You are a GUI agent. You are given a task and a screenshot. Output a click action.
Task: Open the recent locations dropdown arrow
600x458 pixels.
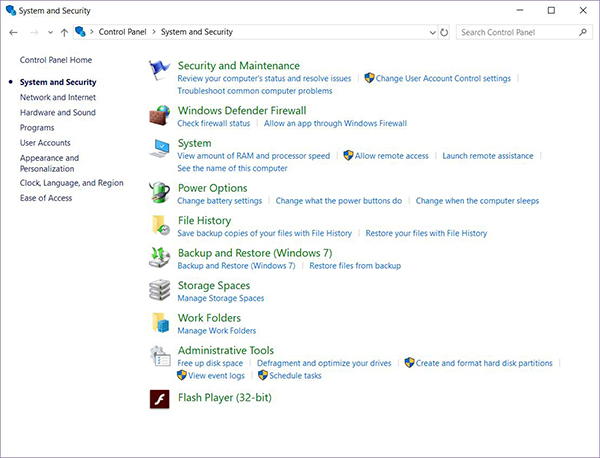click(49, 33)
